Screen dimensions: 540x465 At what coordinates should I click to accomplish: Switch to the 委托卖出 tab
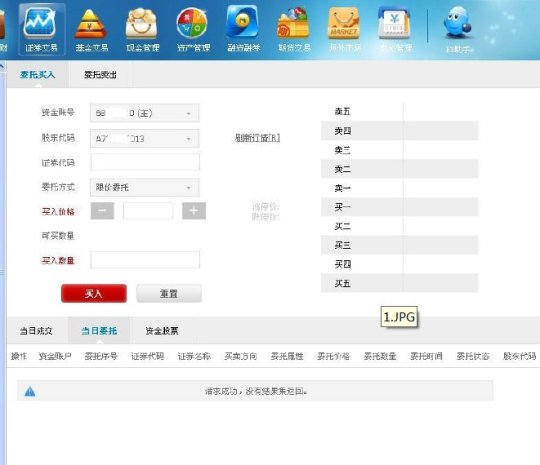click(x=100, y=75)
